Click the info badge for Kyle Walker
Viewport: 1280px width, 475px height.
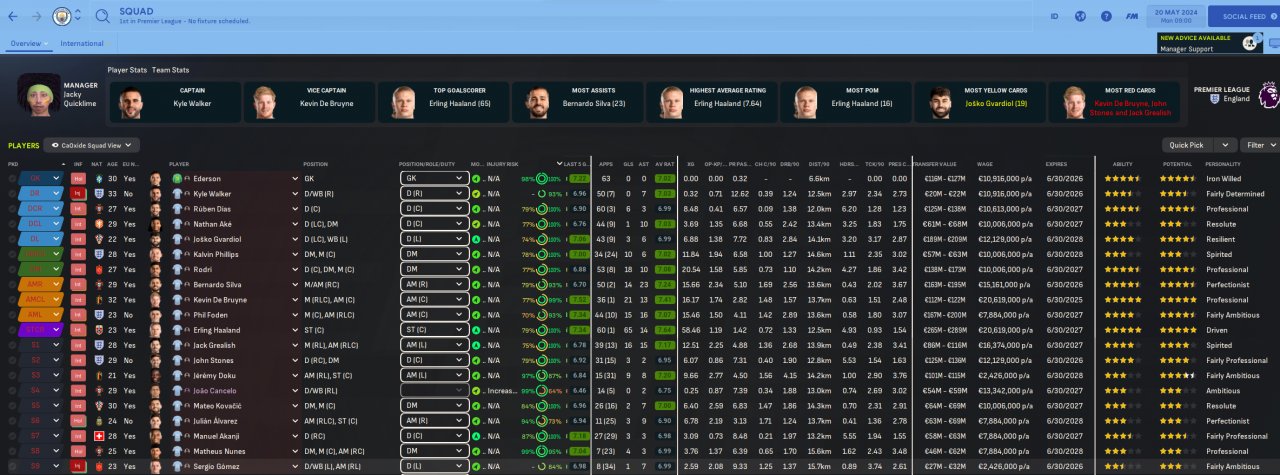click(78, 193)
